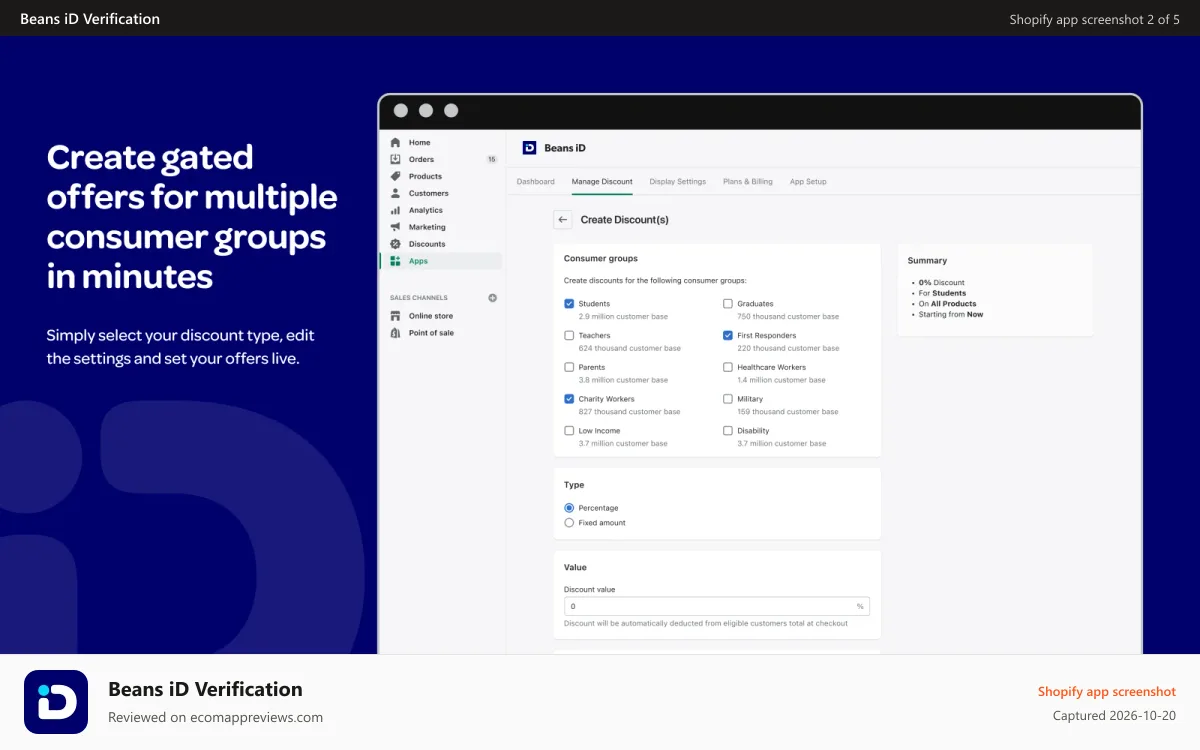Image resolution: width=1200 pixels, height=750 pixels.
Task: Go back using the arrow beside Create Discount(s)
Action: tap(563, 220)
